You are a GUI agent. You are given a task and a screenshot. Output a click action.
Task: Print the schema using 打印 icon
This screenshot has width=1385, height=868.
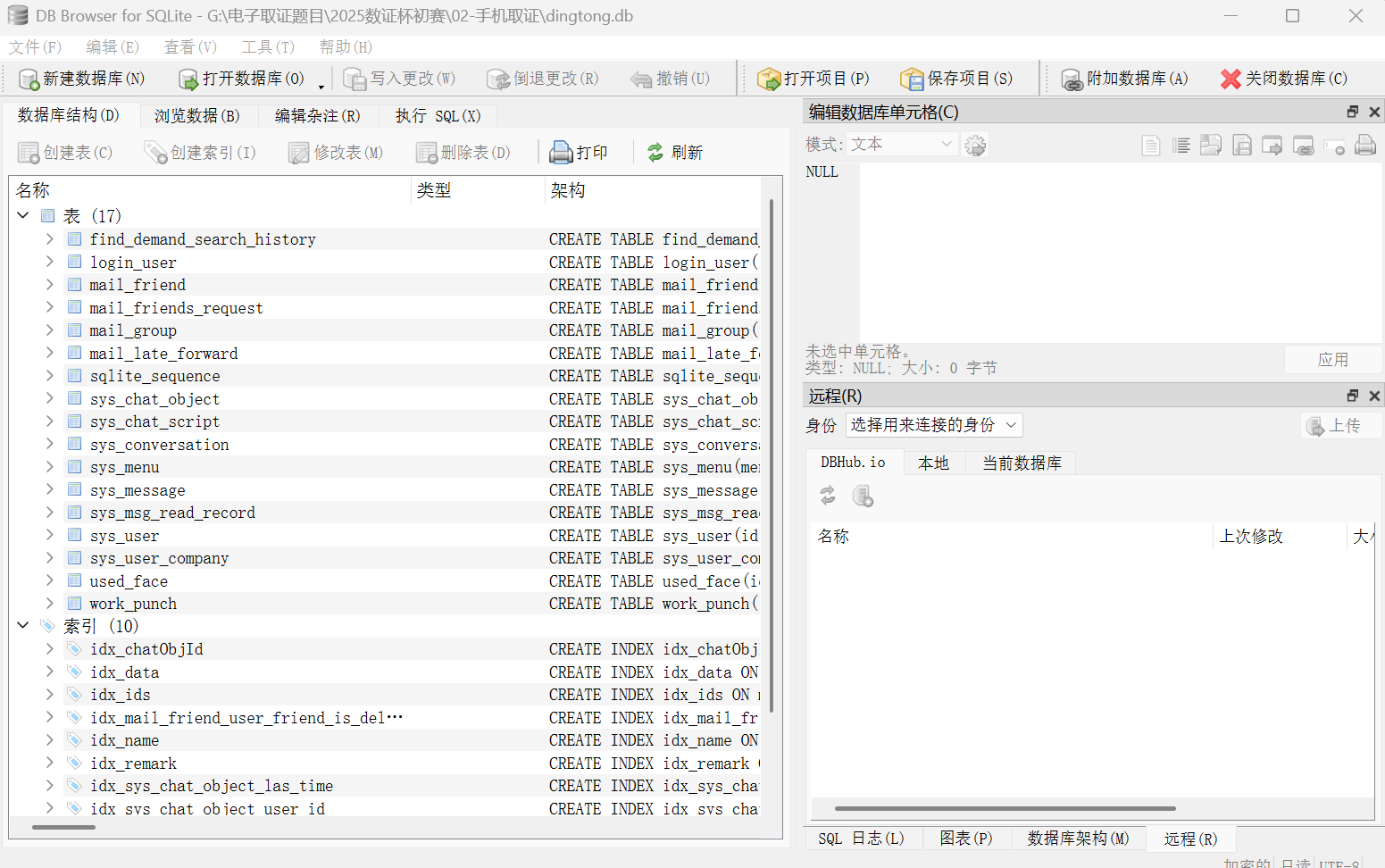(x=561, y=153)
